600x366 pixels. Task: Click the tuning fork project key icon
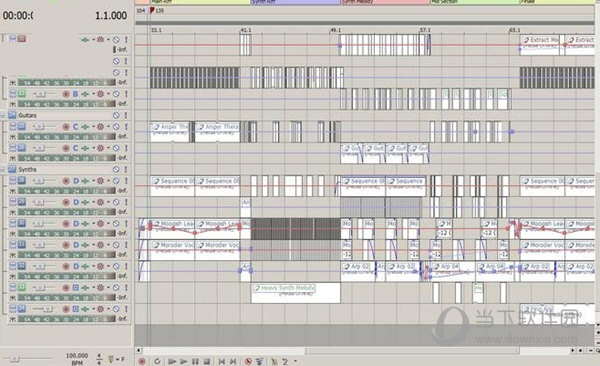111,359
